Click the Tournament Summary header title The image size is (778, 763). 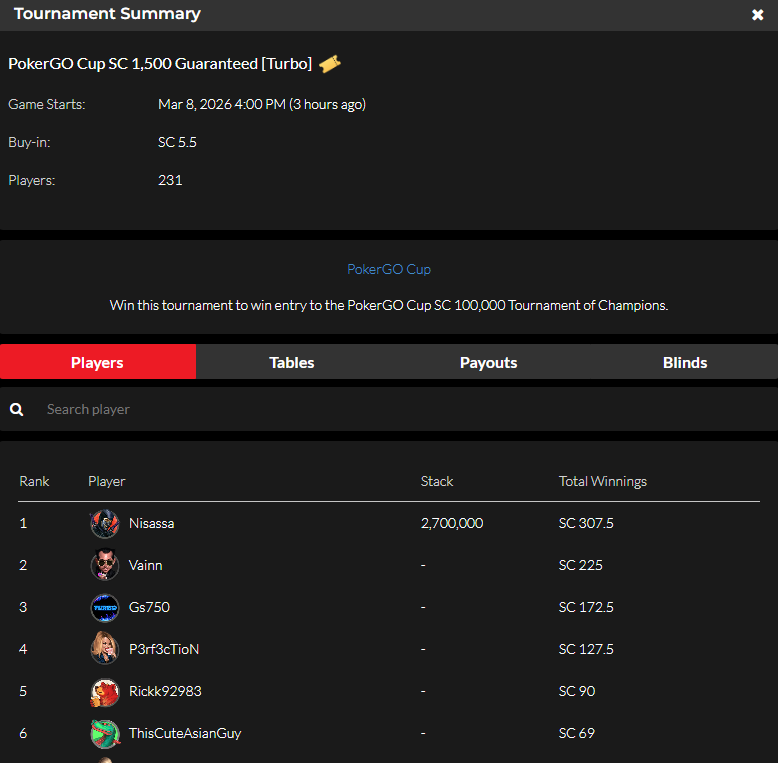107,14
